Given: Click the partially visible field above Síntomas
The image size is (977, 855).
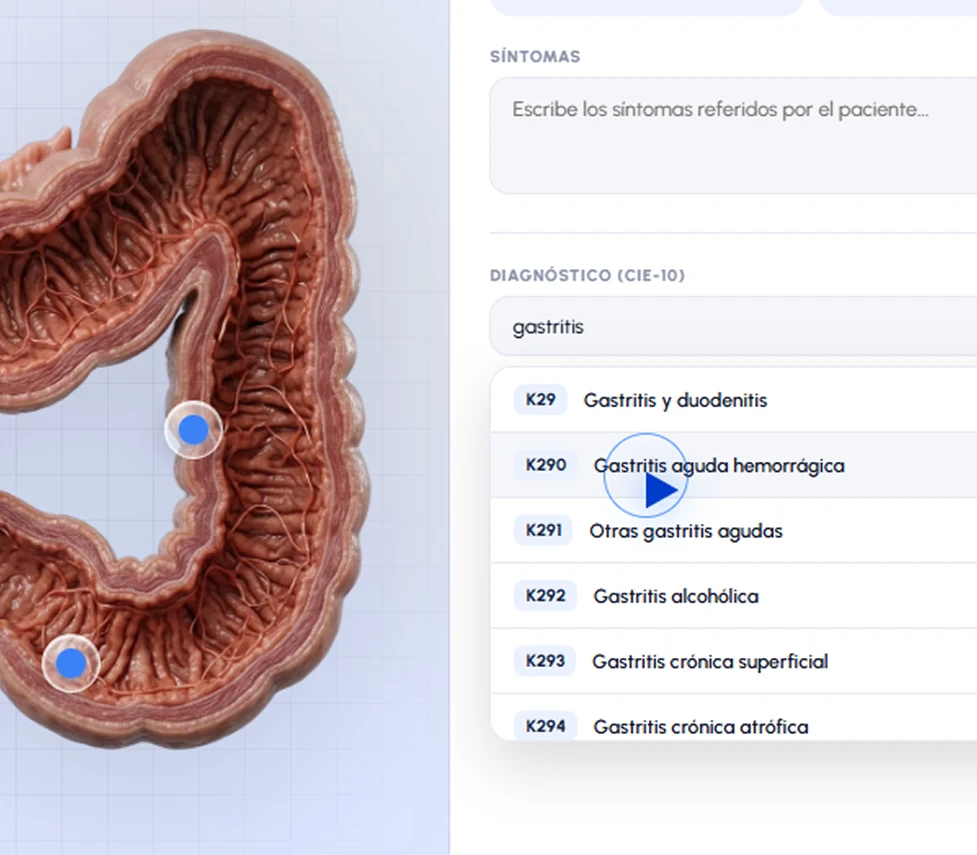Looking at the screenshot, I should (646, 6).
